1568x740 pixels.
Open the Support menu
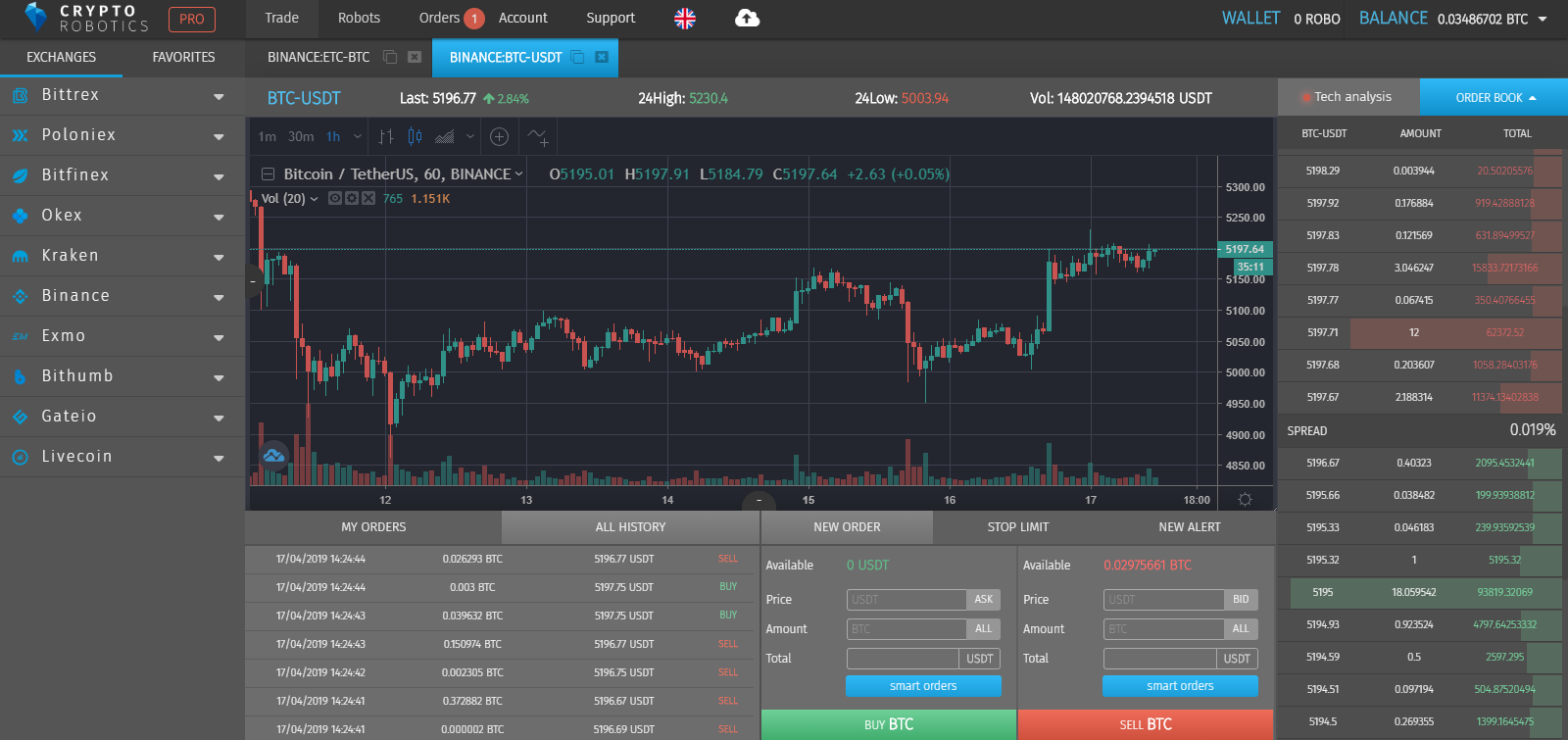point(611,18)
